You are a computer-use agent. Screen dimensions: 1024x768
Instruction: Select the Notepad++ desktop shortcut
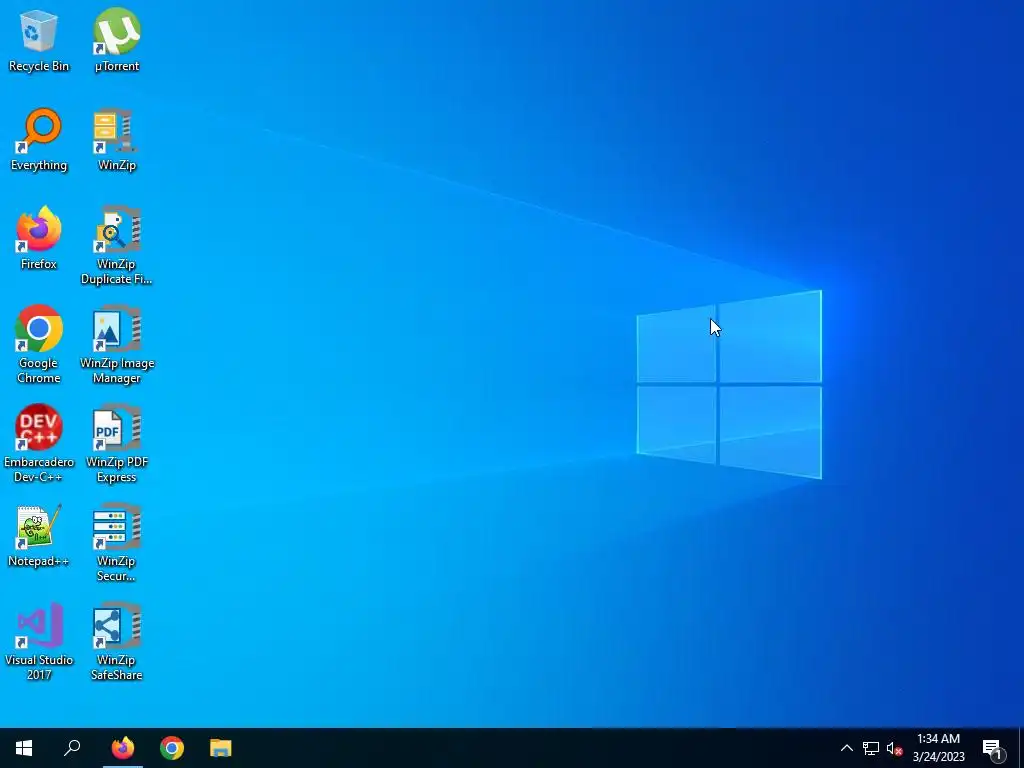[39, 536]
